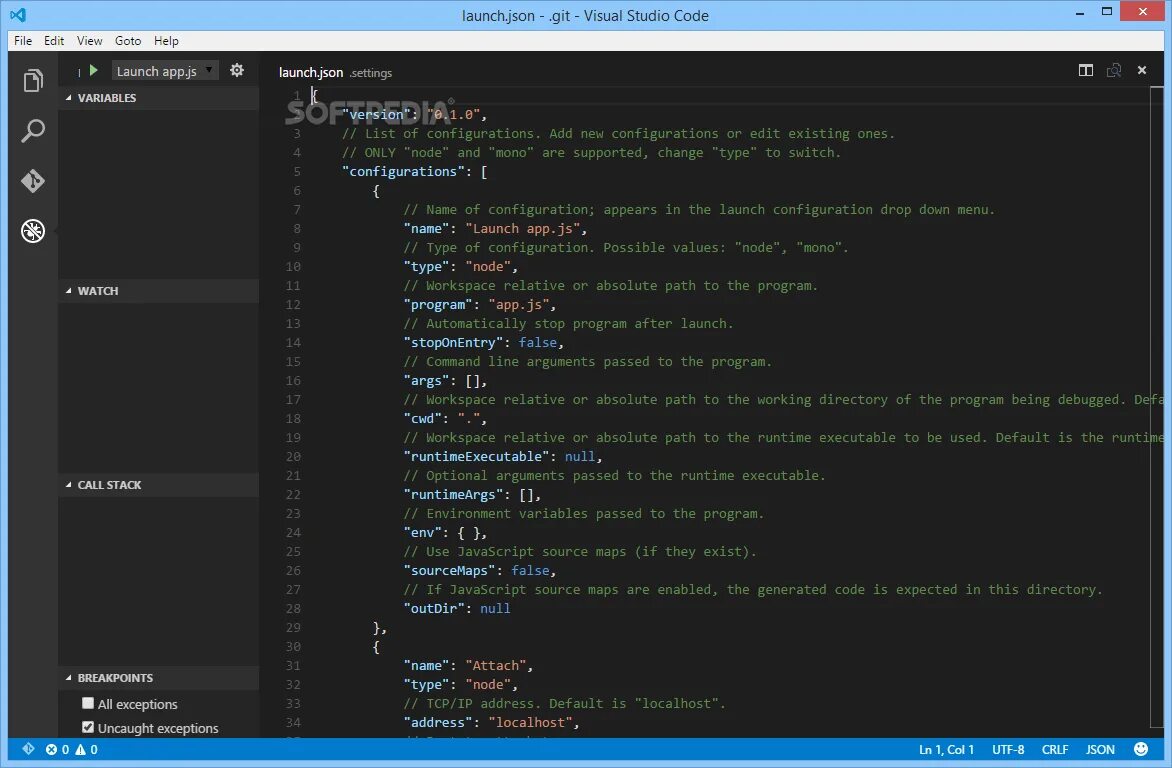Image resolution: width=1172 pixels, height=768 pixels.
Task: Change the JSON language mode
Action: (1100, 749)
